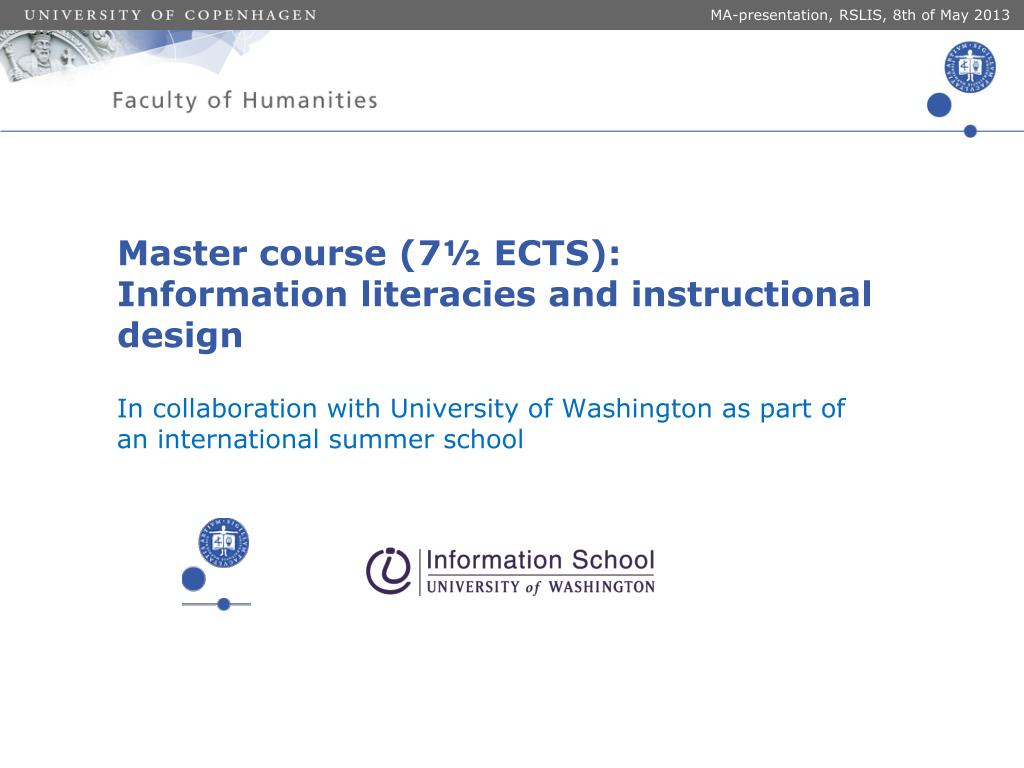Click the 'UNIVERSITY of WASHINGTON' logo text
Viewport: 1024px width, 768px height.
click(541, 587)
